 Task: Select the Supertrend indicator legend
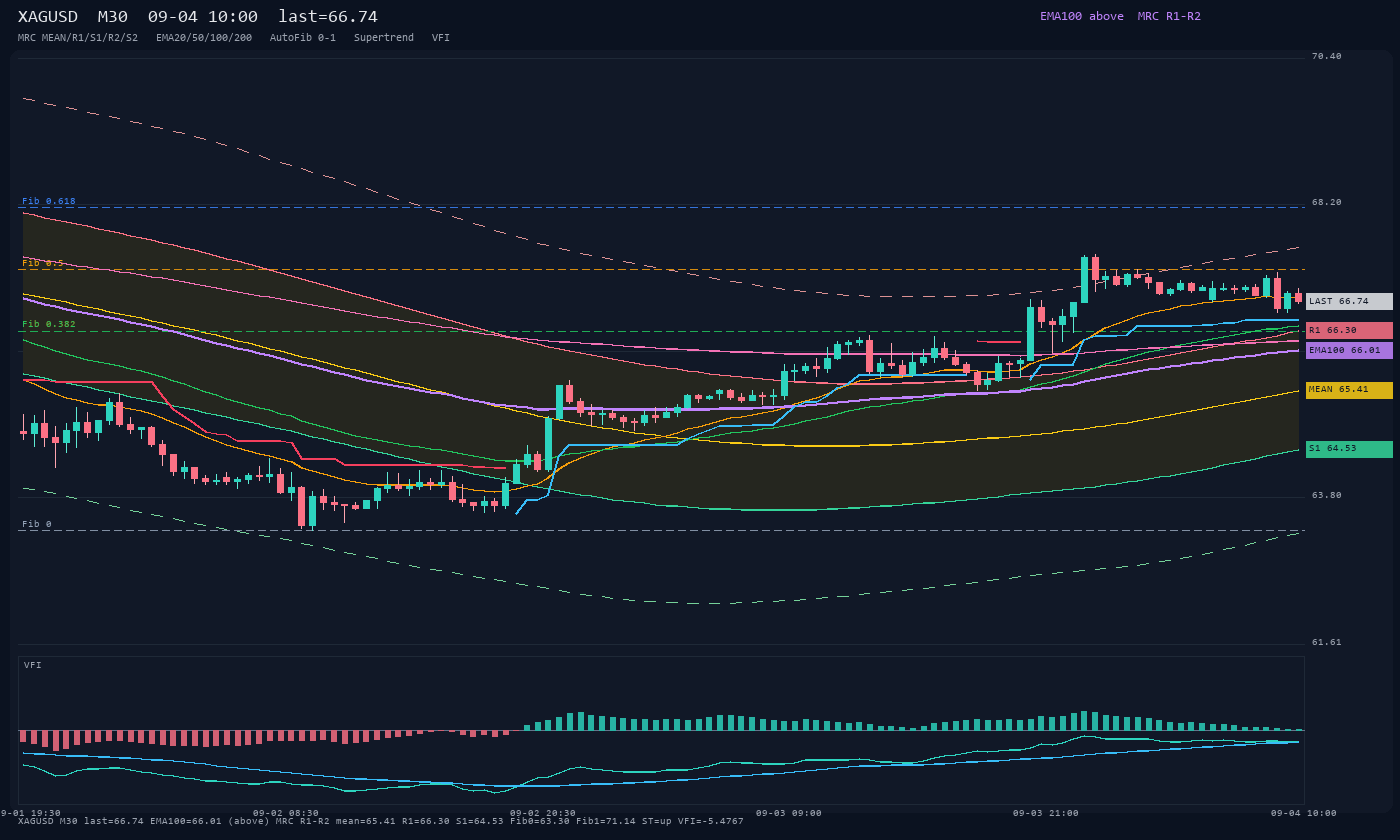384,38
